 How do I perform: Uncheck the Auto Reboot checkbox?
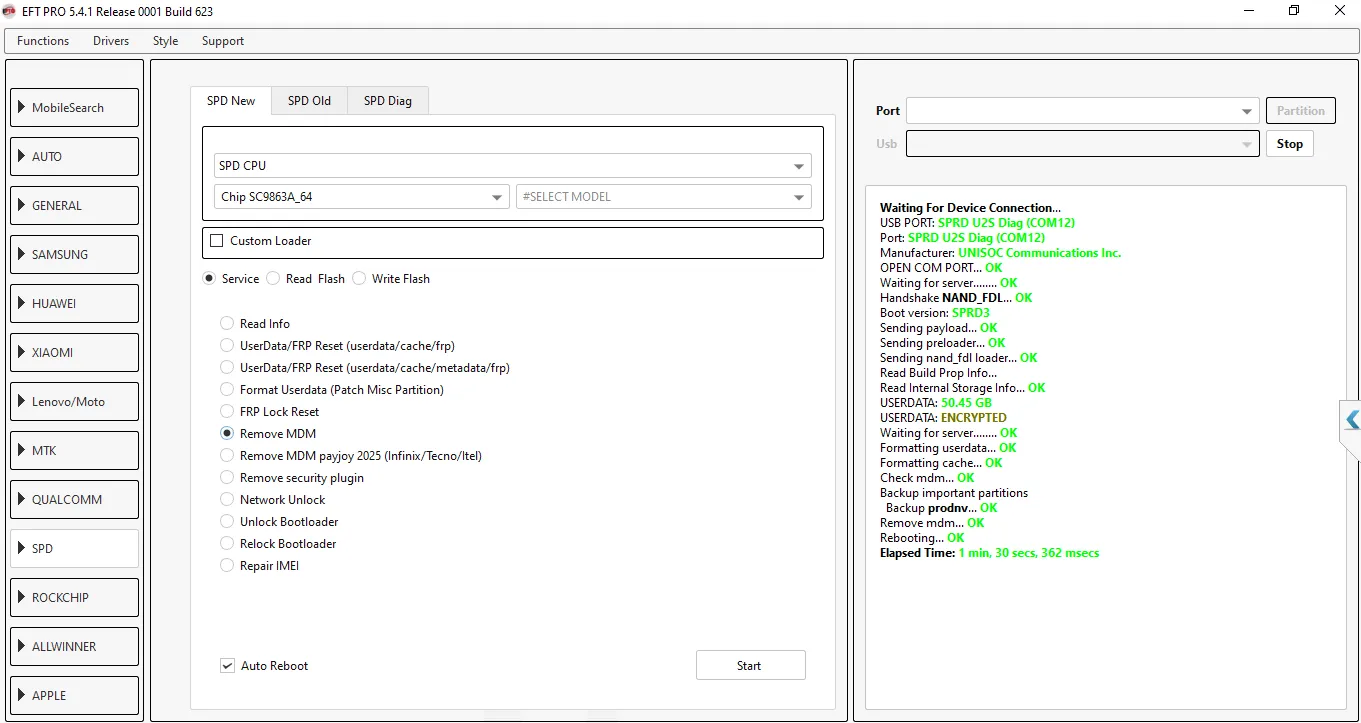pos(228,666)
